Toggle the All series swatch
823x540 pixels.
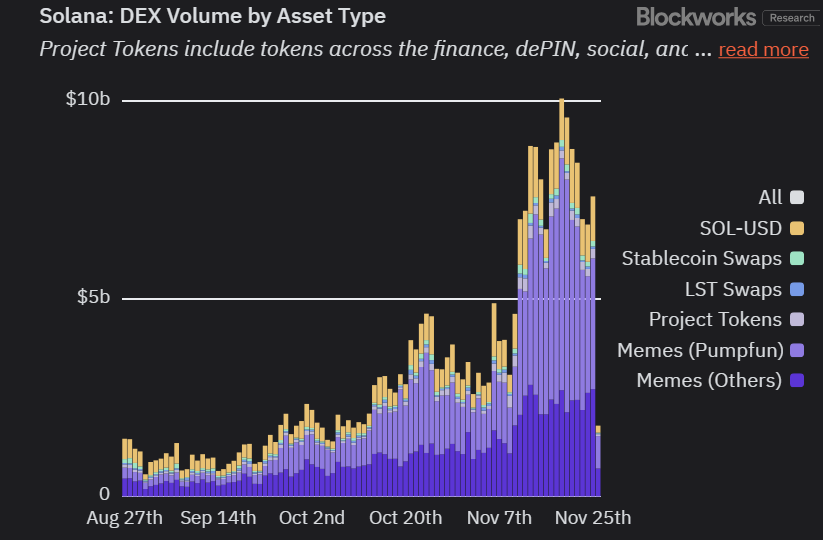[x=797, y=197]
